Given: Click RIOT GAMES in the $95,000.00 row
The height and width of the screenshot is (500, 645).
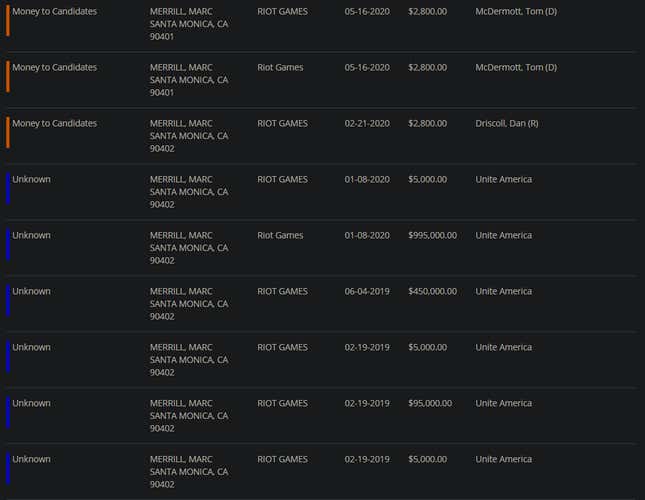Looking at the screenshot, I should pyautogui.click(x=282, y=403).
